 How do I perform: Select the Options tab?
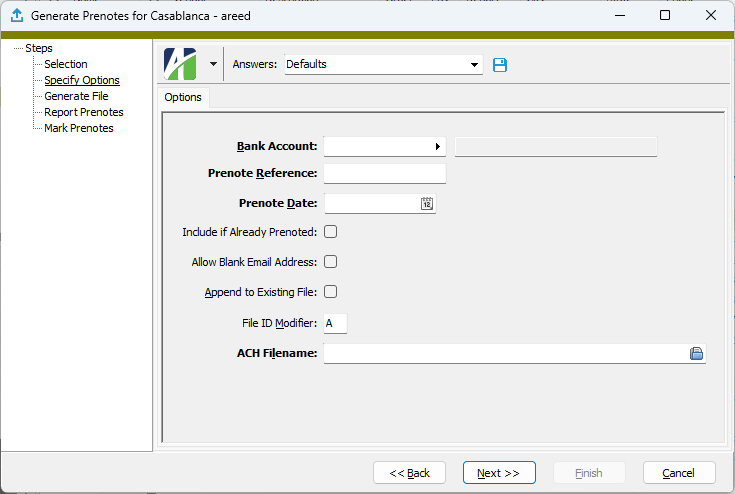click(183, 97)
